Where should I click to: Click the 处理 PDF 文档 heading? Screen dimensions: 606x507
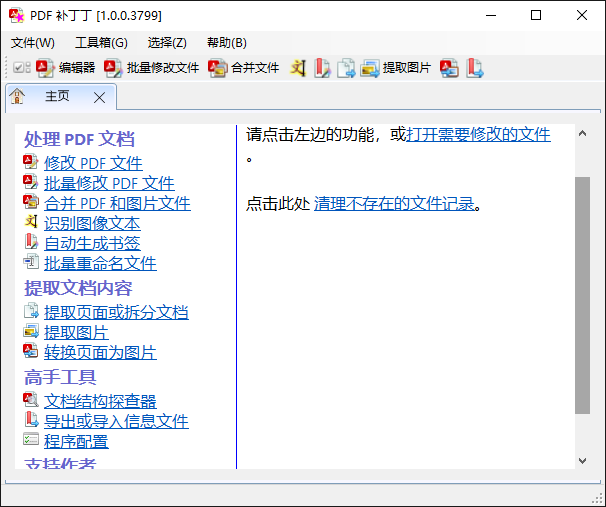pos(79,139)
